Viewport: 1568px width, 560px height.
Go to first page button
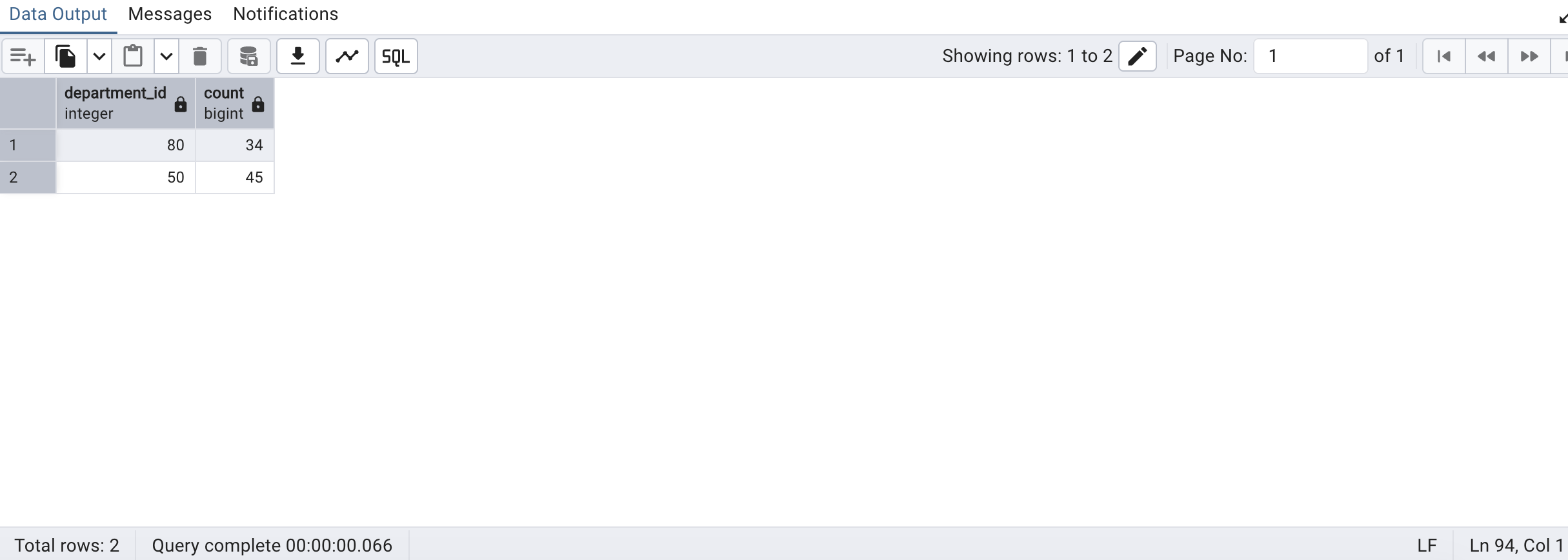point(1444,57)
